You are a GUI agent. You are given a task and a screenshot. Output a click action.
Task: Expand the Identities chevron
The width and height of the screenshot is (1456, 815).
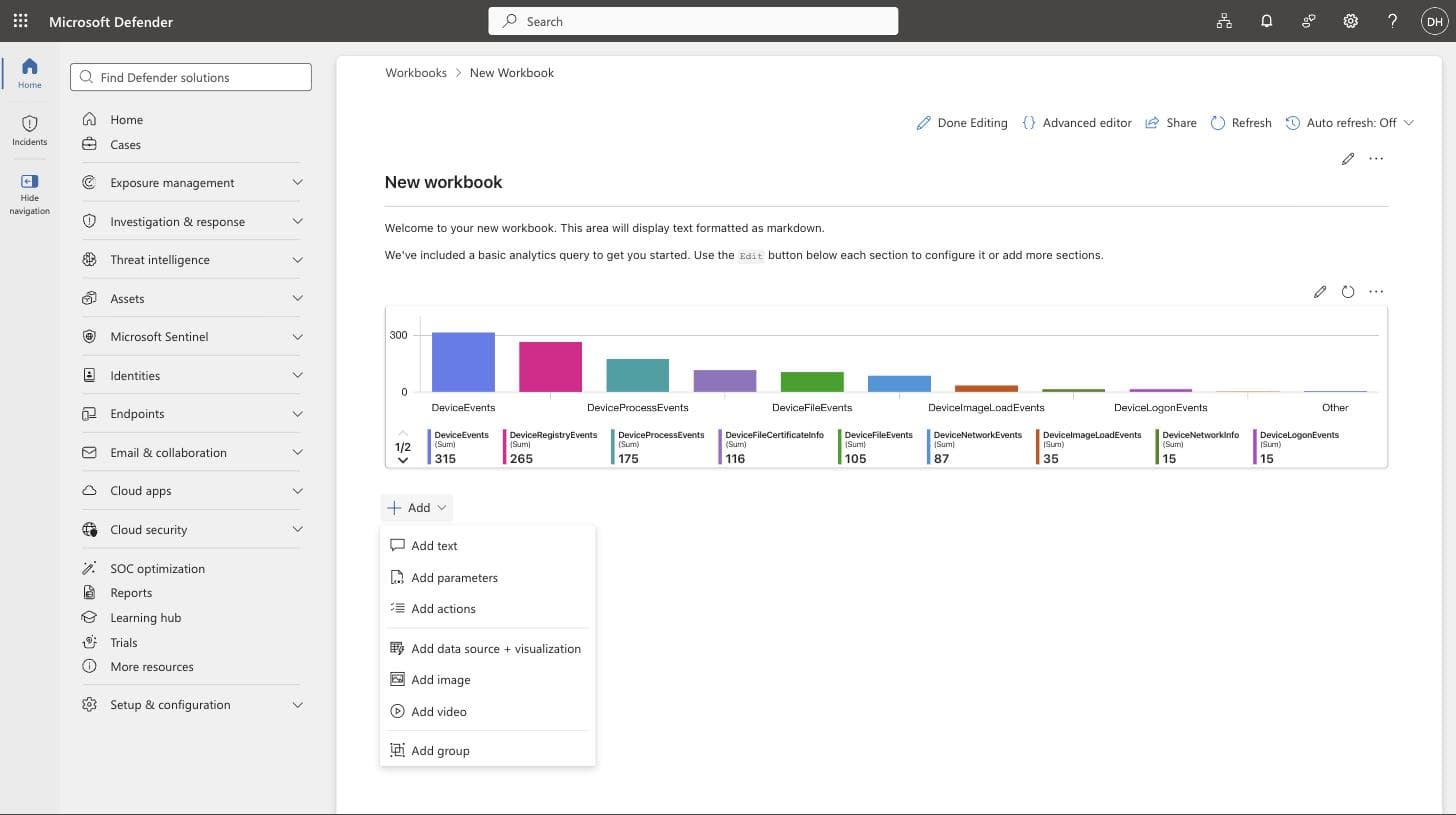tap(297, 375)
